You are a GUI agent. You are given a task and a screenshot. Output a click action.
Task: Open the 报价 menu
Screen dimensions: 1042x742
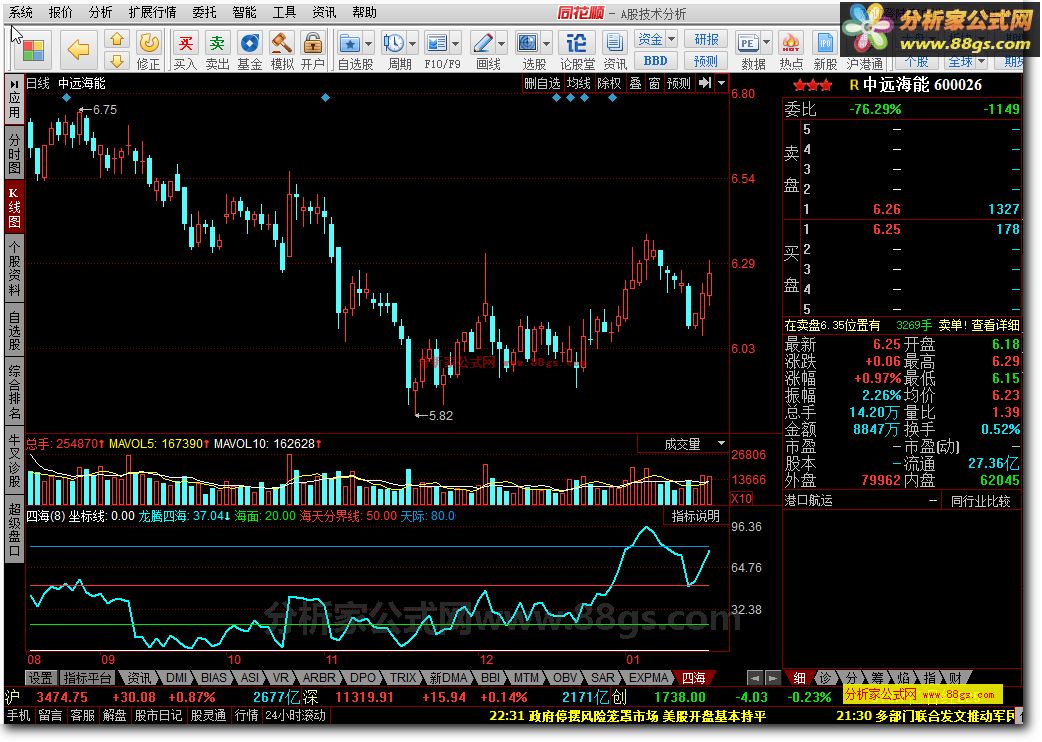(x=60, y=12)
